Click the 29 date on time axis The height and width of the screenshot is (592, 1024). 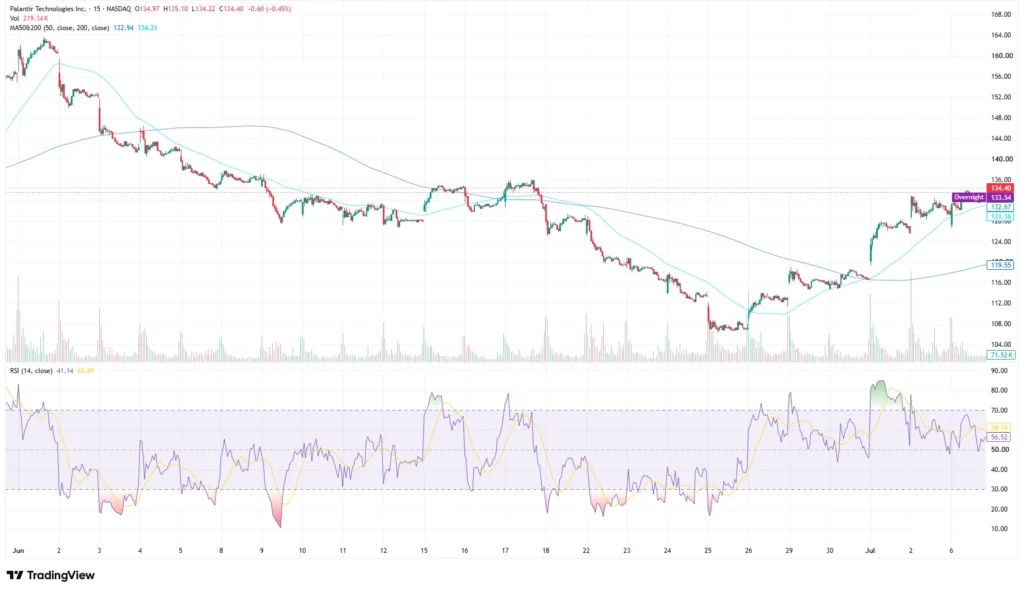pos(789,551)
